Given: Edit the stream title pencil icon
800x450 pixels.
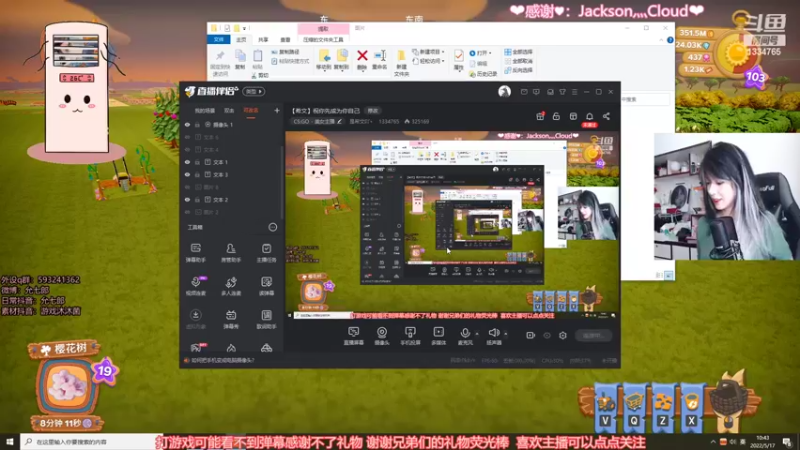Looking at the screenshot, I should (x=339, y=121).
